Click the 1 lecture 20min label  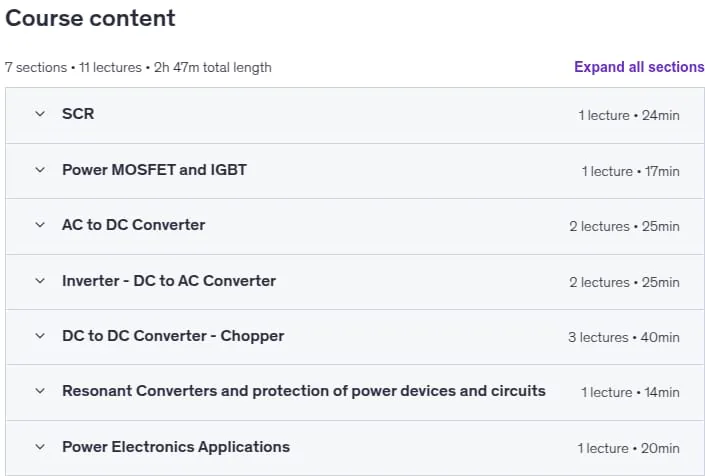pos(629,449)
